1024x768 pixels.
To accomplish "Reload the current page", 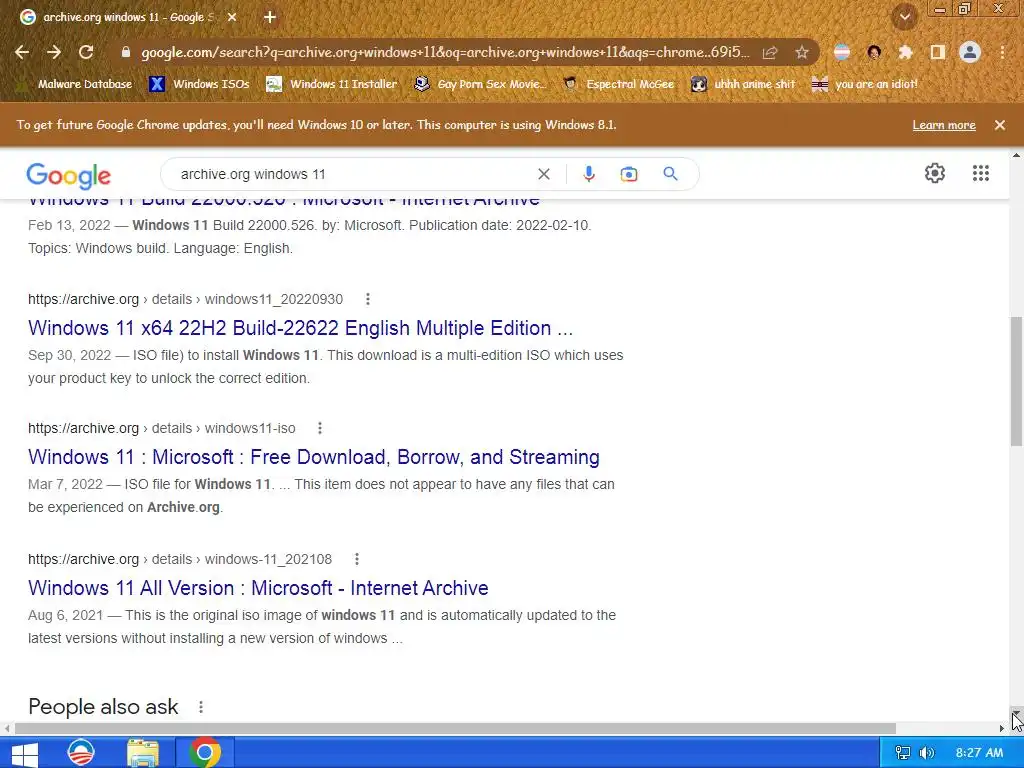I will pyautogui.click(x=86, y=52).
